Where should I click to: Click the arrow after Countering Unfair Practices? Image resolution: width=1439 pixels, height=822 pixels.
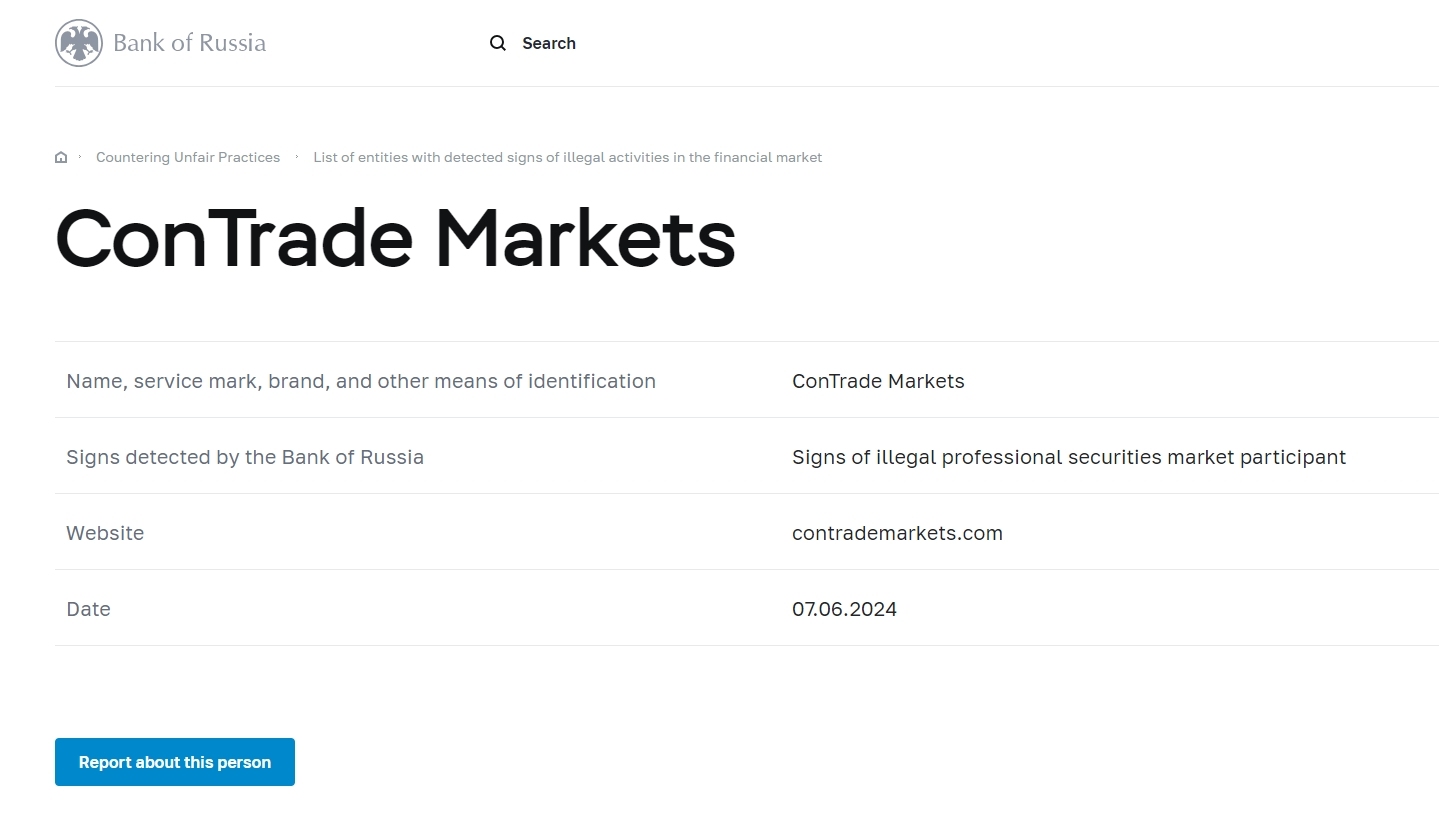point(297,157)
